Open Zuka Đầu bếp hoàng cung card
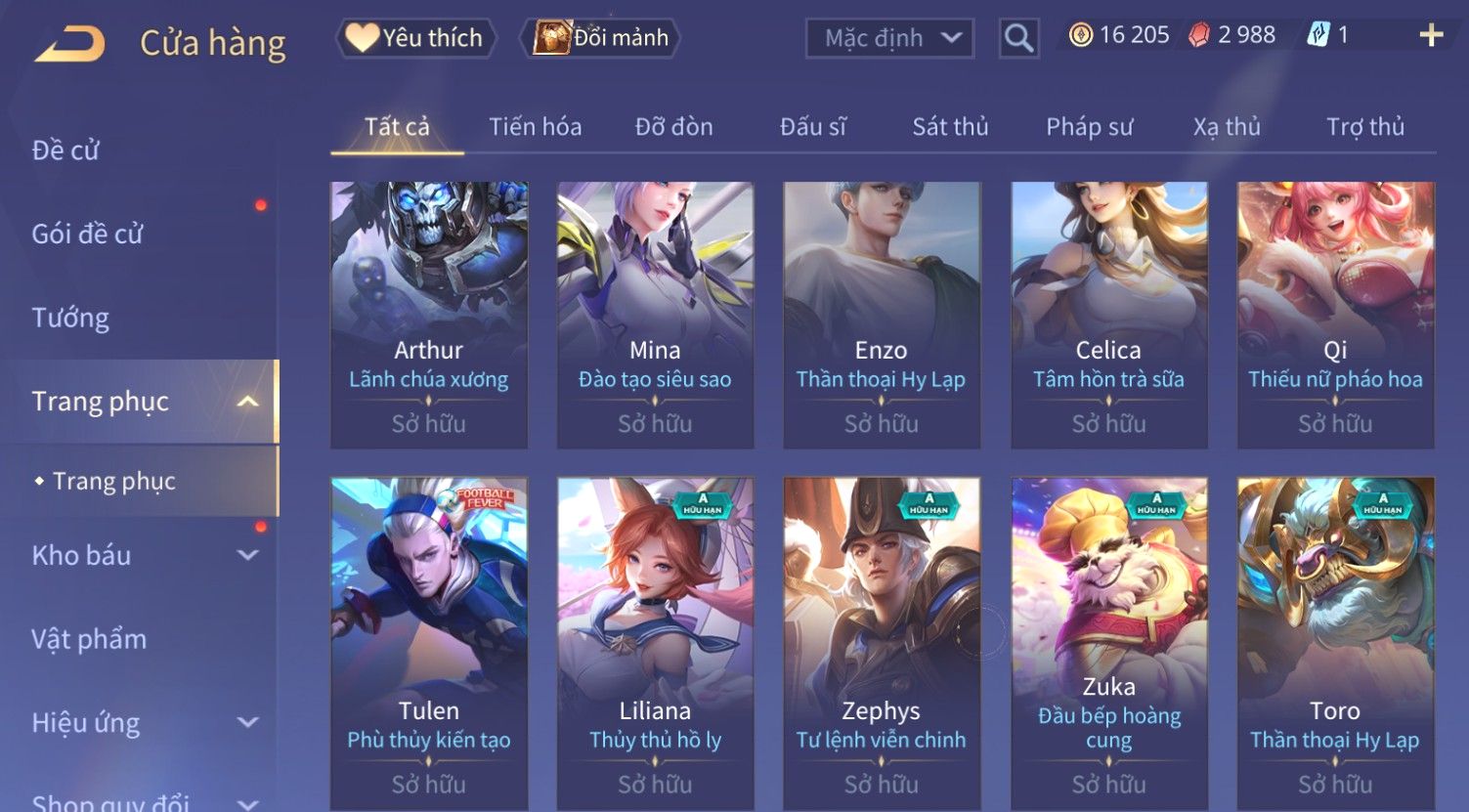The image size is (1469, 812). tap(1108, 643)
